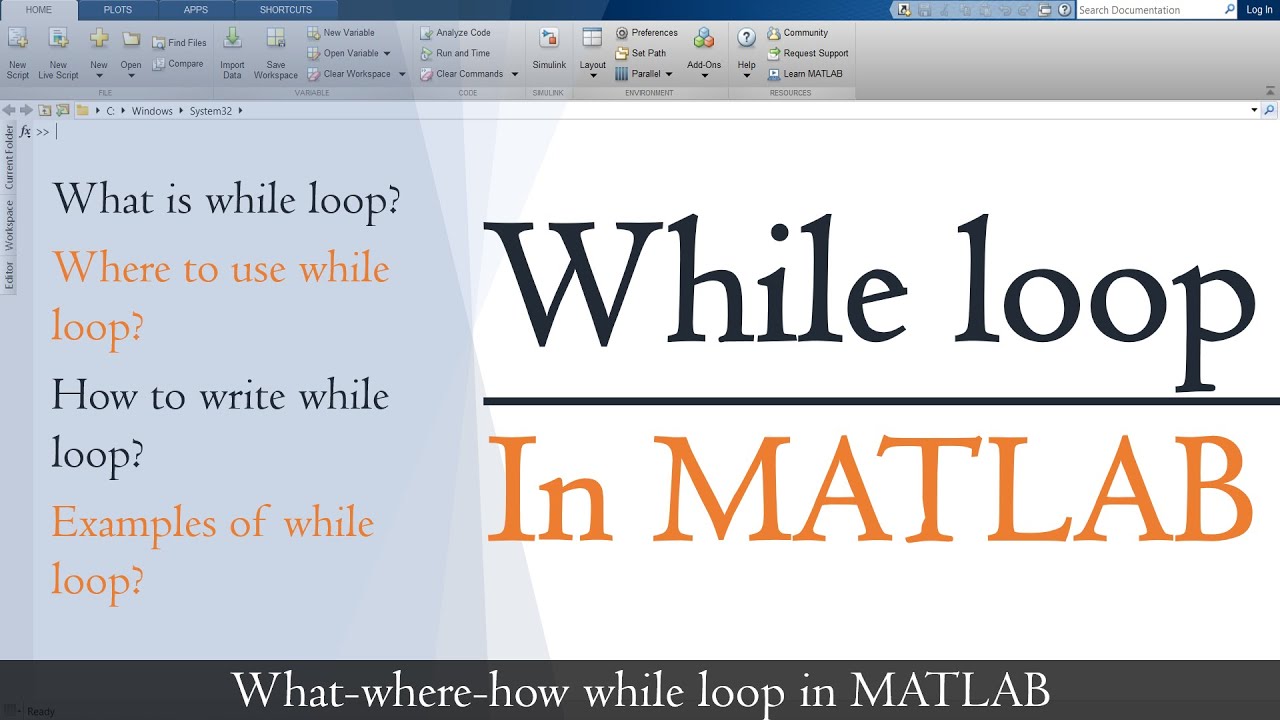
Task: Click the command window prompt line
Action: (x=655, y=132)
